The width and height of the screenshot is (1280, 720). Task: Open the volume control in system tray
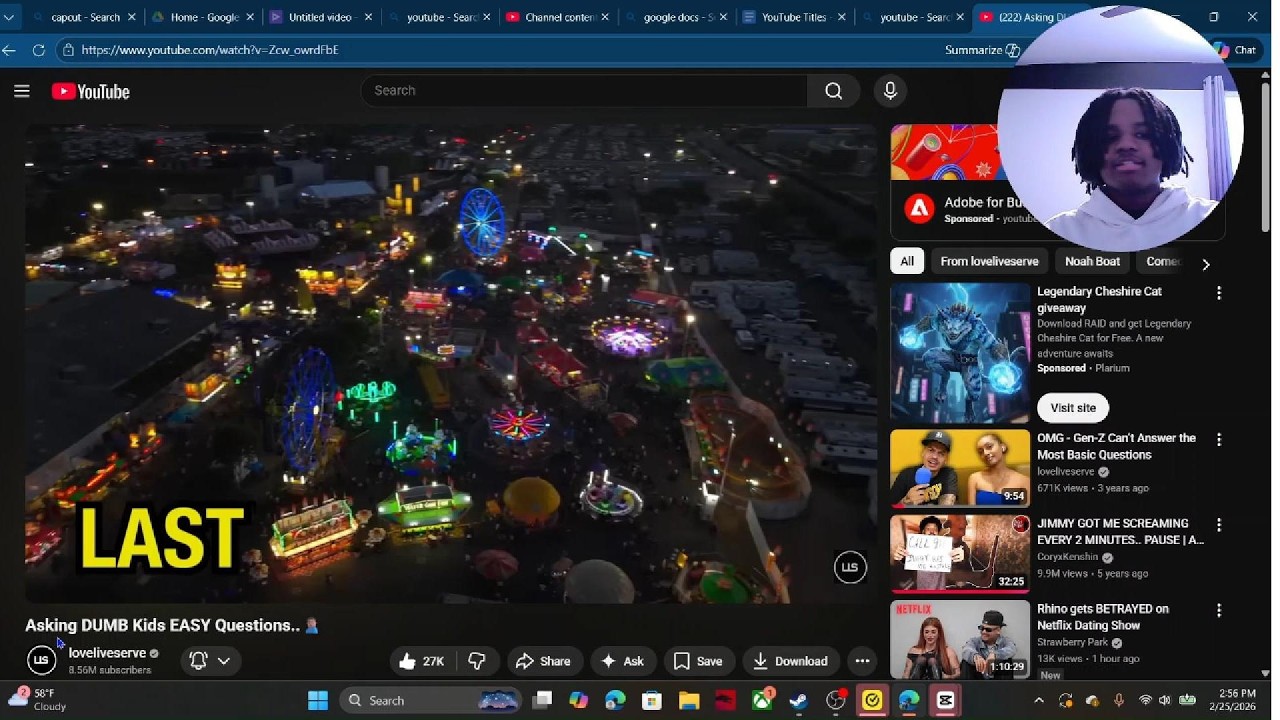1164,701
